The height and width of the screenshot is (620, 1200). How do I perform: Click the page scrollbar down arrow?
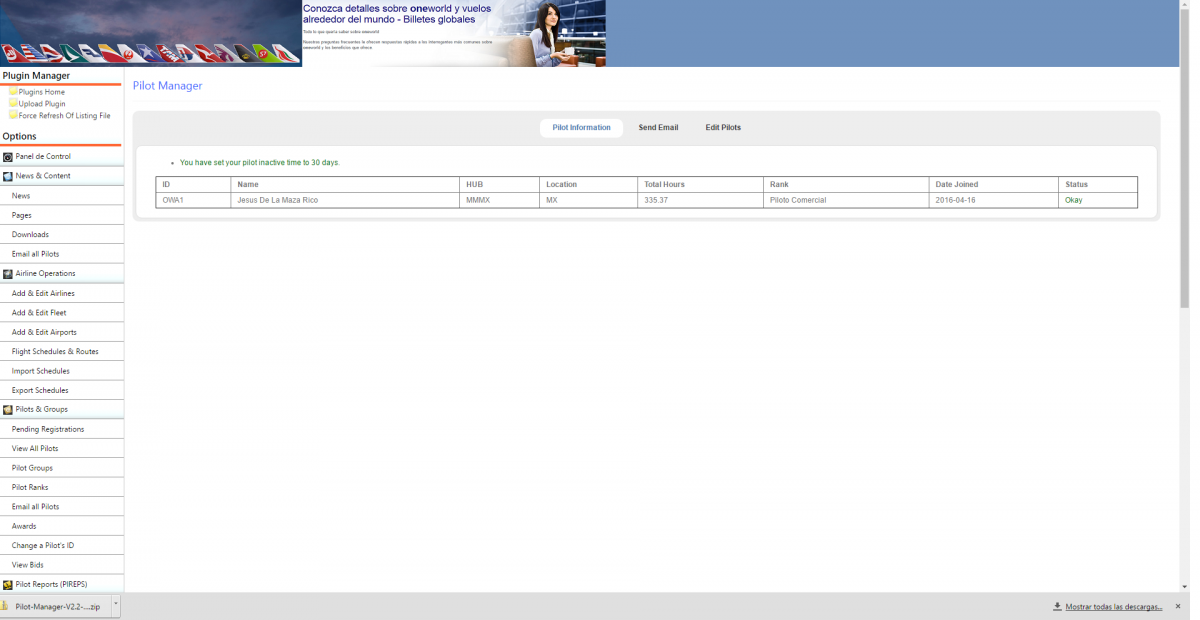(1185, 587)
